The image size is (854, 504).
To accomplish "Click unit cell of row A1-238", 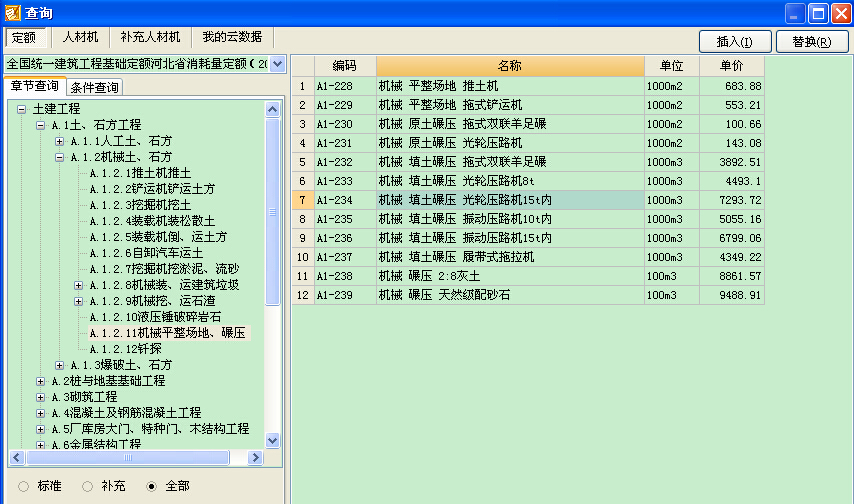I will click(x=672, y=276).
